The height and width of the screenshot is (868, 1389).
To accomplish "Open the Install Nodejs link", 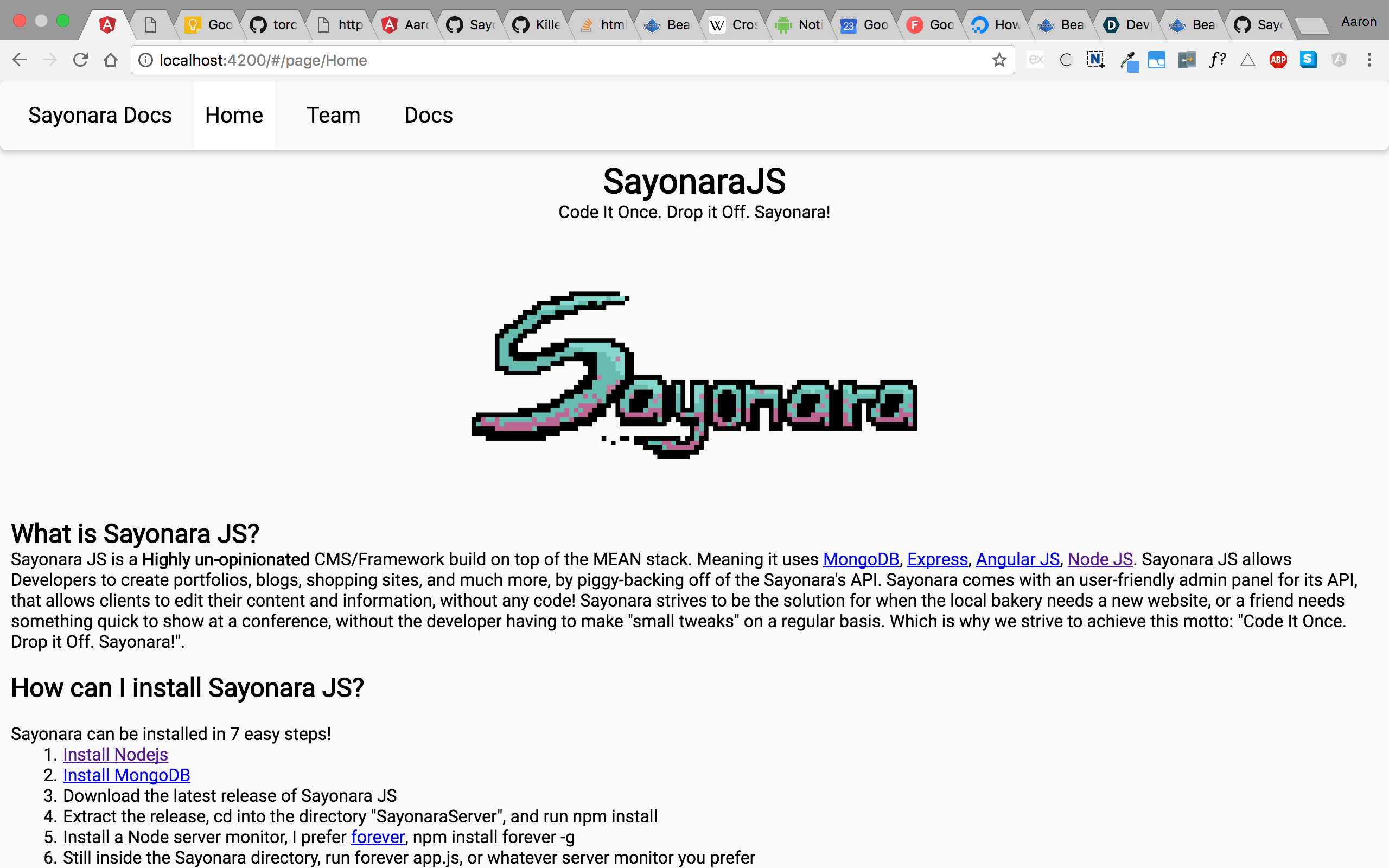I will (x=116, y=754).
